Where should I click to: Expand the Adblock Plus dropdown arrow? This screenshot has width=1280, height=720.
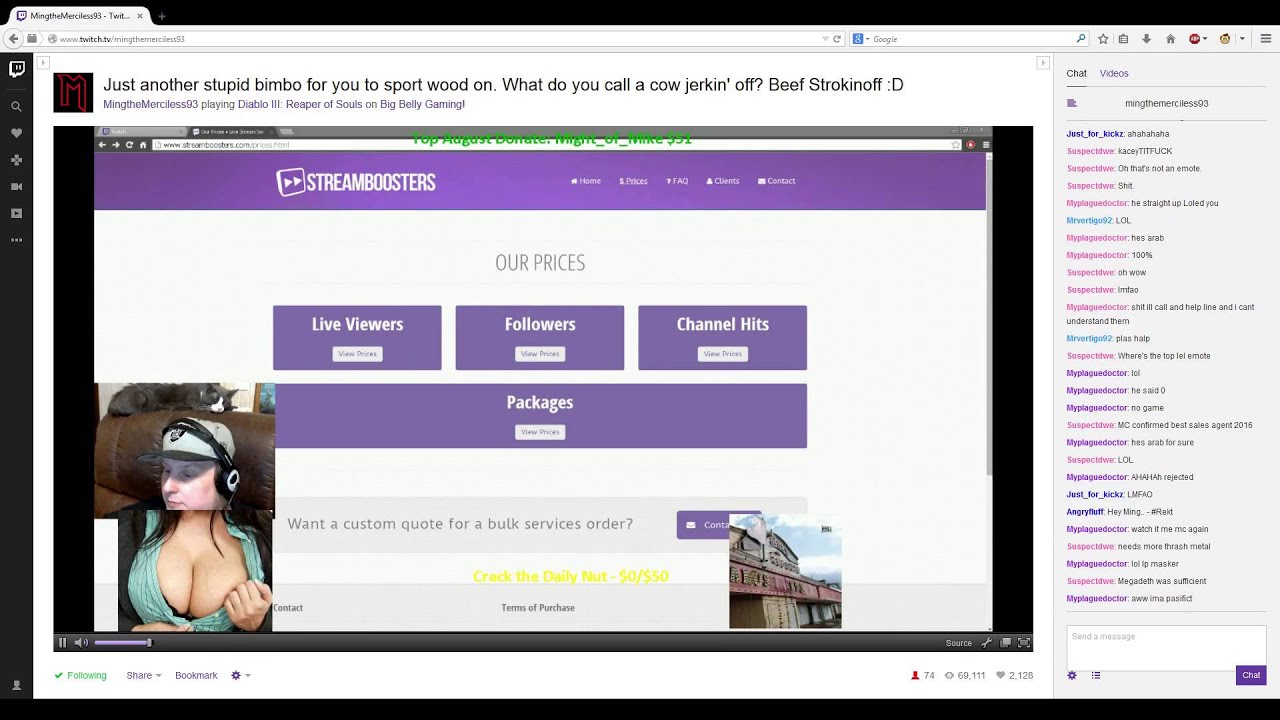click(x=1207, y=39)
